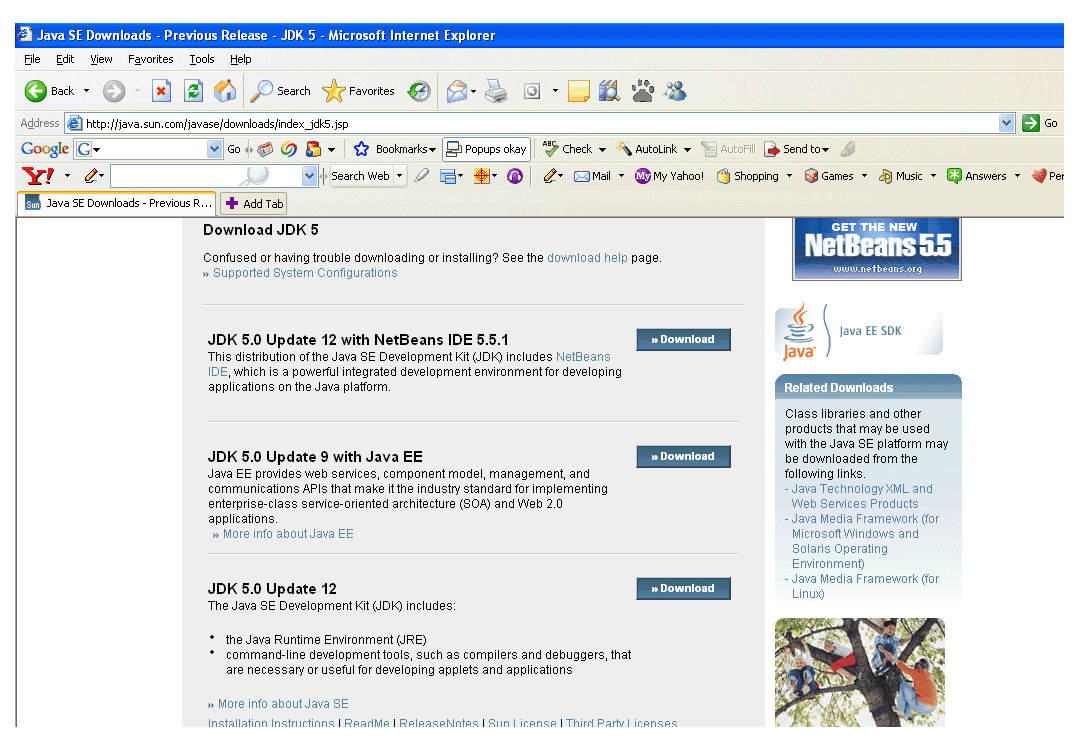Click the Stop loading red X icon
Image resolution: width=1080 pixels, height=750 pixels.
[x=161, y=91]
